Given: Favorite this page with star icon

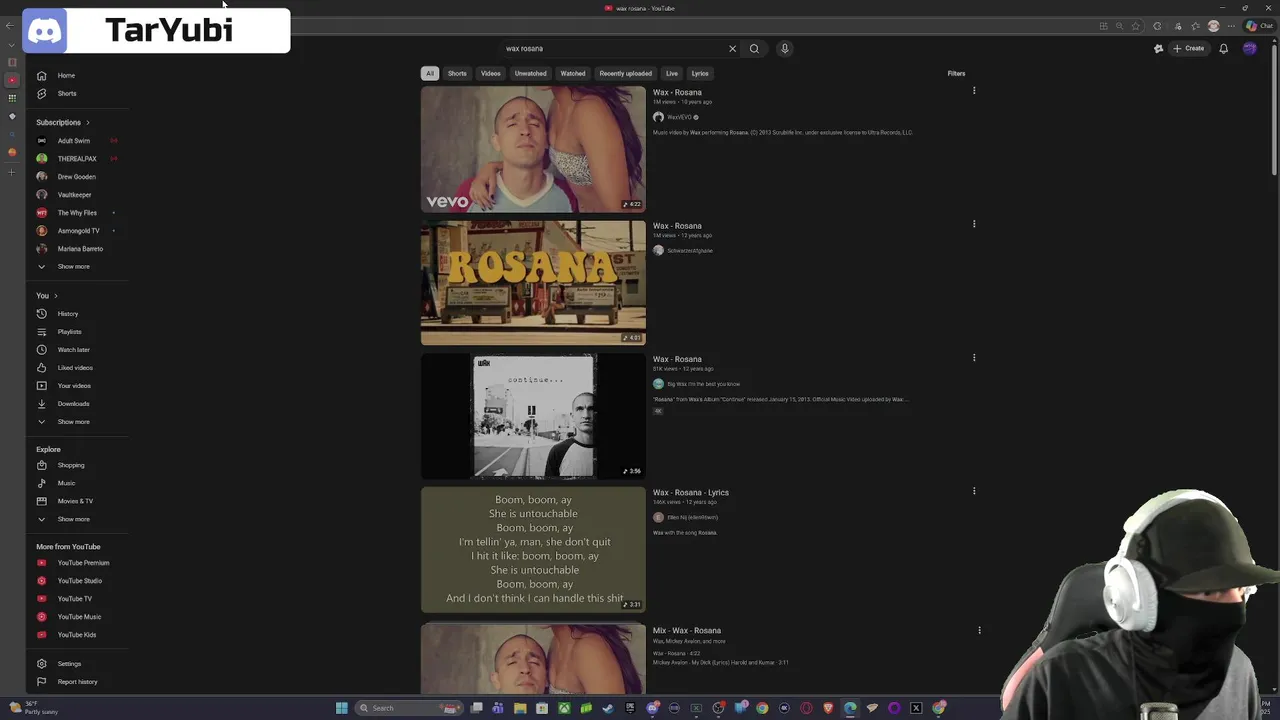Looking at the screenshot, I should (x=1136, y=26).
